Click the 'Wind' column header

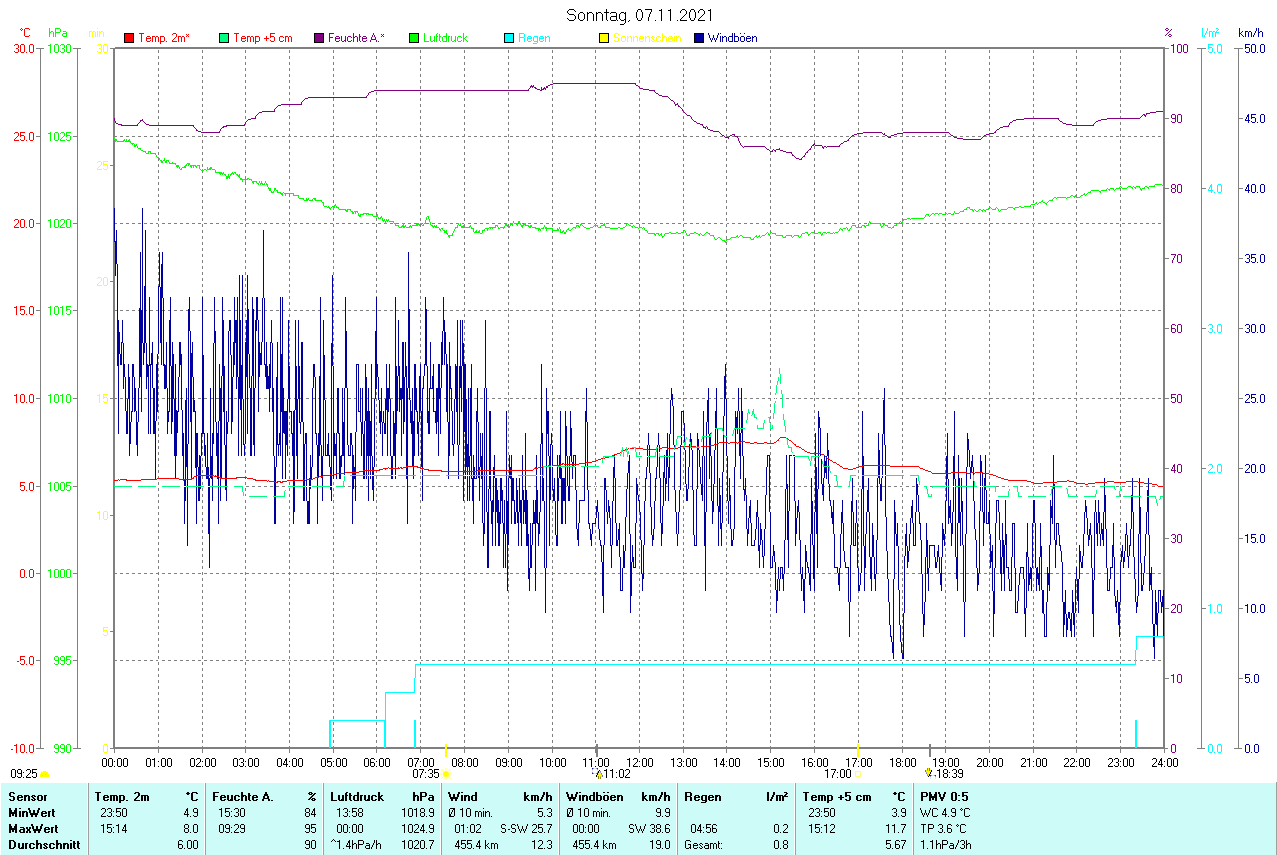[x=463, y=797]
